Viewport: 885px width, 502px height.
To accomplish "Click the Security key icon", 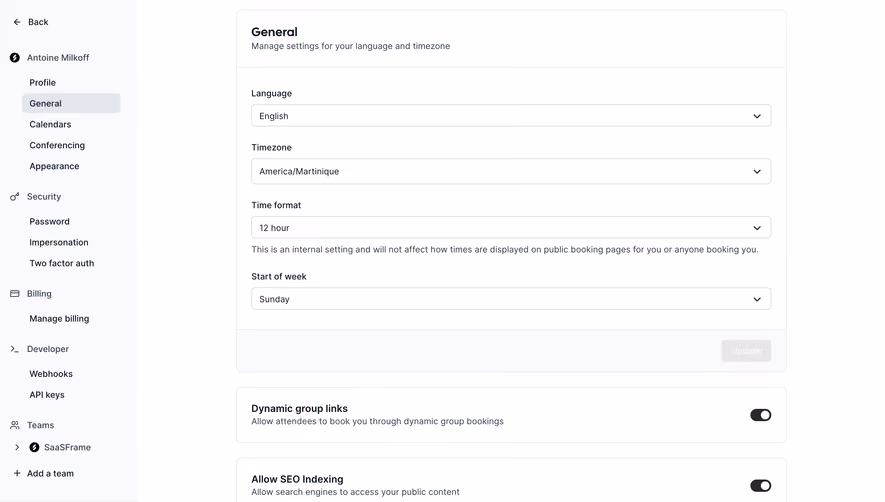I will pos(15,197).
